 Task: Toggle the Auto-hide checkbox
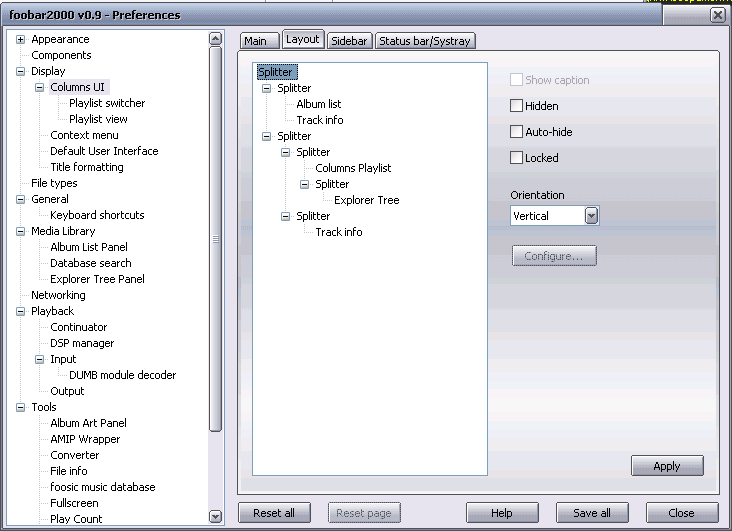[x=516, y=132]
